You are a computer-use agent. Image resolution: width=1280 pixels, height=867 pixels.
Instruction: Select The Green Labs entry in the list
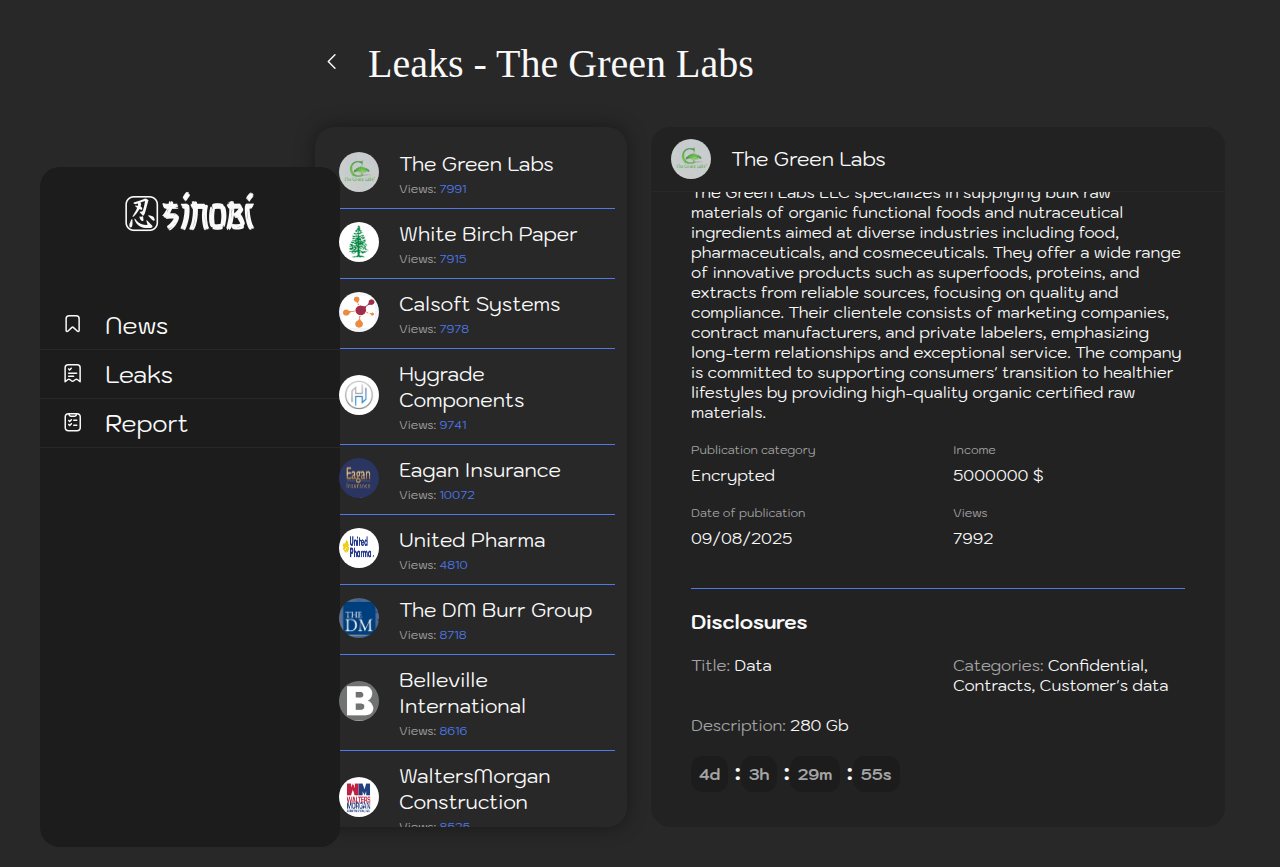click(x=476, y=165)
